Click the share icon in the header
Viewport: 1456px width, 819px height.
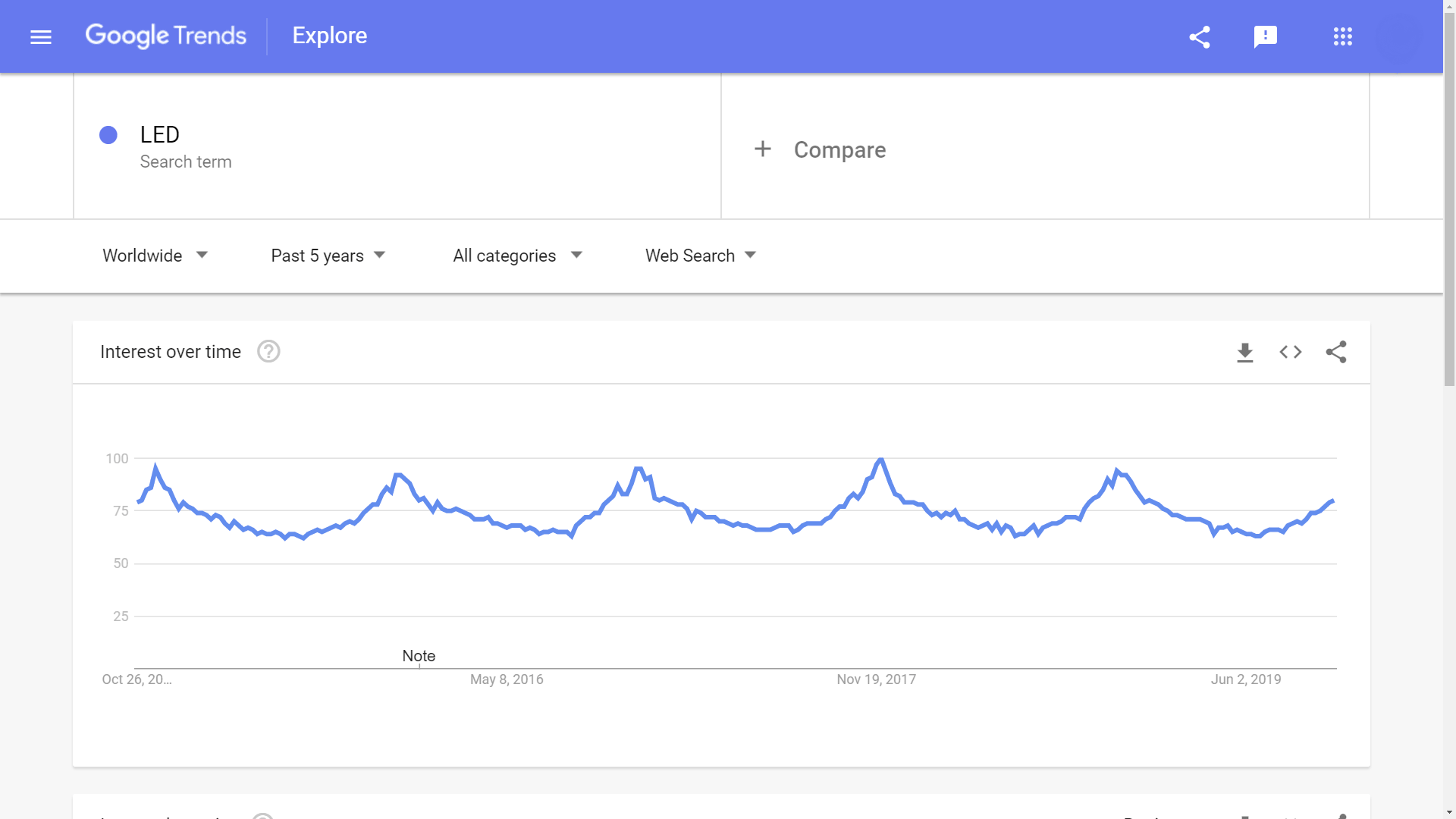coord(1200,36)
